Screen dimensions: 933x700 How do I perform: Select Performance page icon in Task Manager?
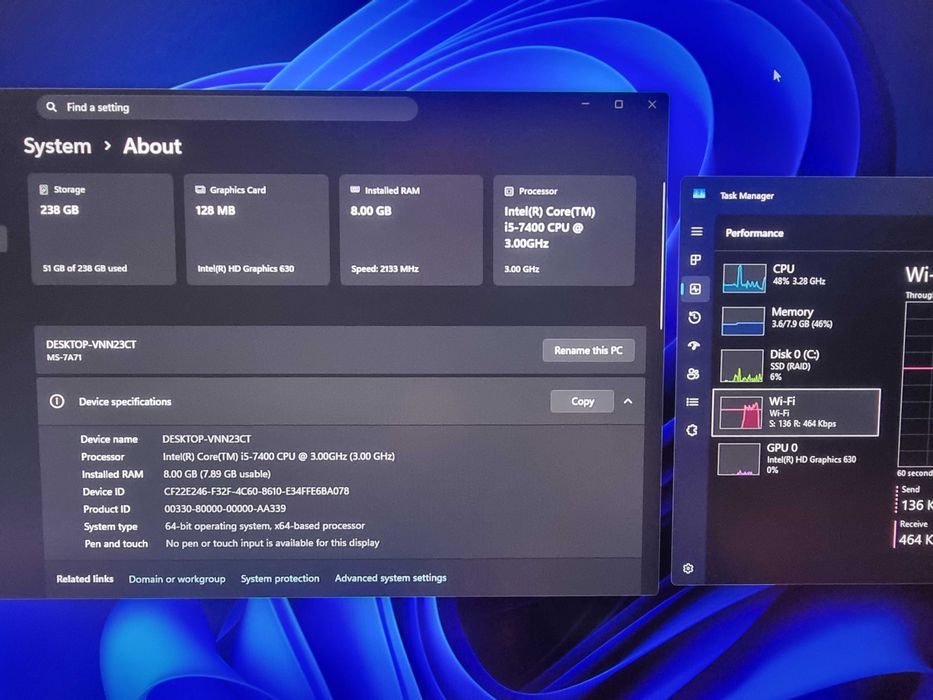click(x=695, y=289)
